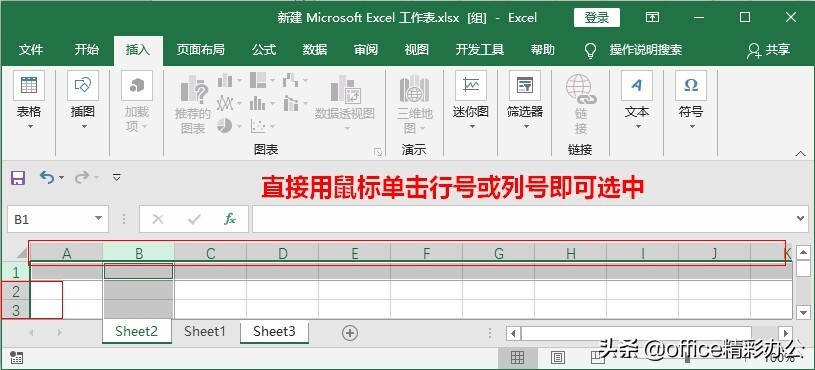This screenshot has width=815, height=370.
Task: Open the 插图 (Illustrations) group button
Action: click(x=83, y=101)
